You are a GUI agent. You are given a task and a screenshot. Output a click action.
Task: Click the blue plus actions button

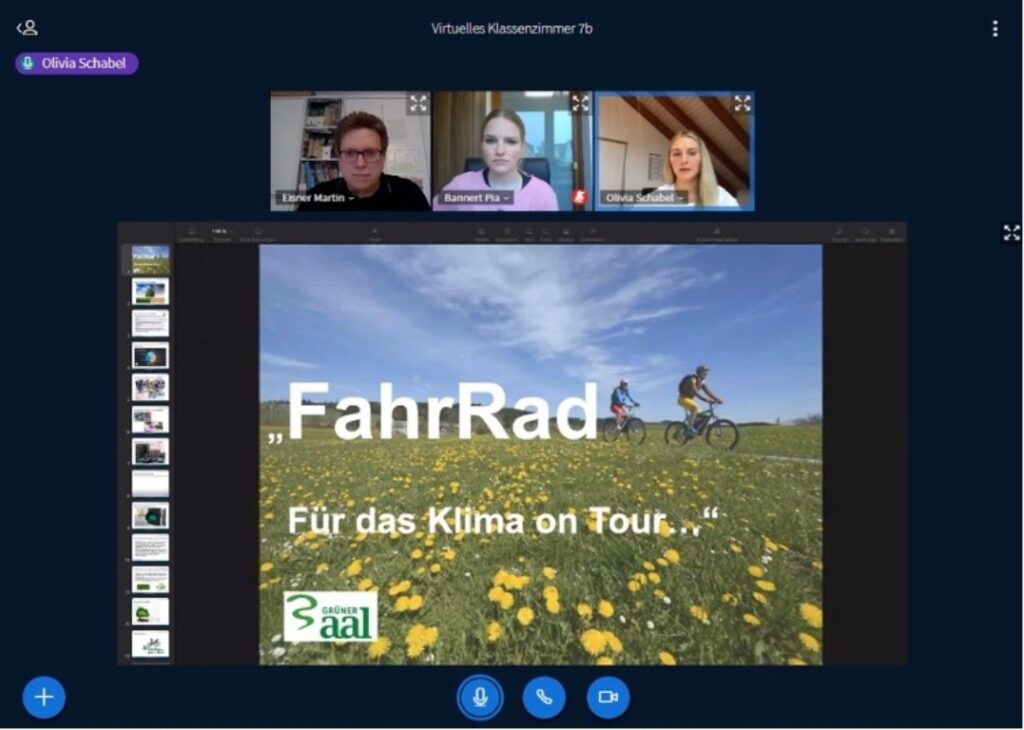coord(44,697)
